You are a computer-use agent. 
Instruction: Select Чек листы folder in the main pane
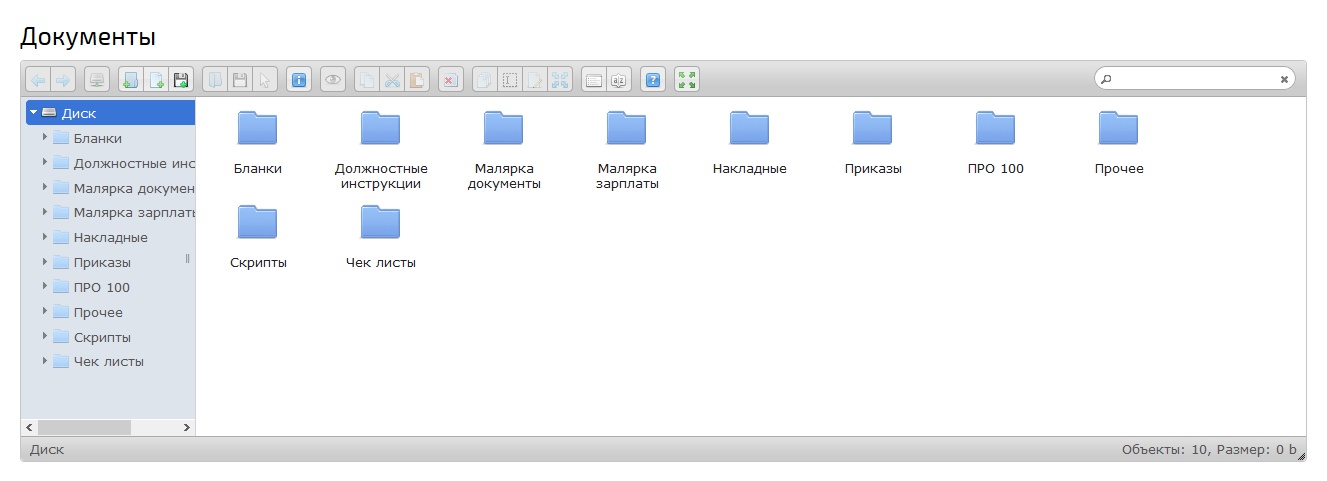point(380,237)
